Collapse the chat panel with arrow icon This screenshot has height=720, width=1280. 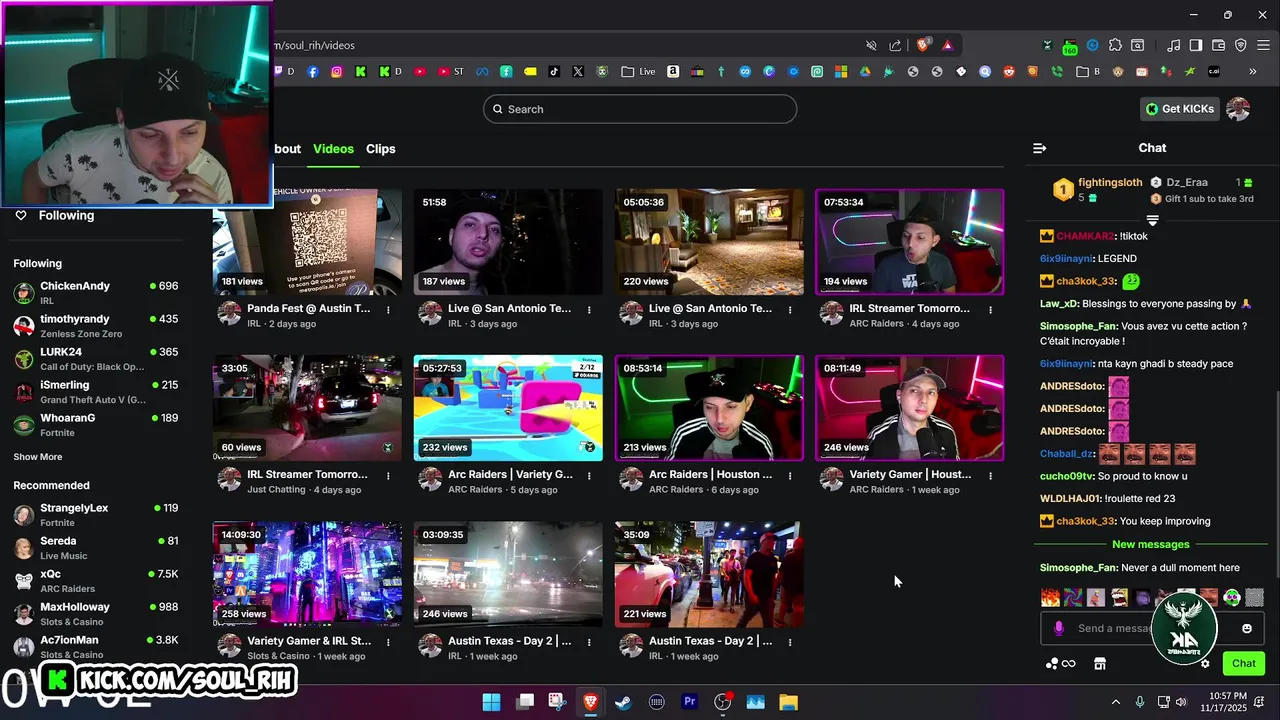coord(1040,148)
